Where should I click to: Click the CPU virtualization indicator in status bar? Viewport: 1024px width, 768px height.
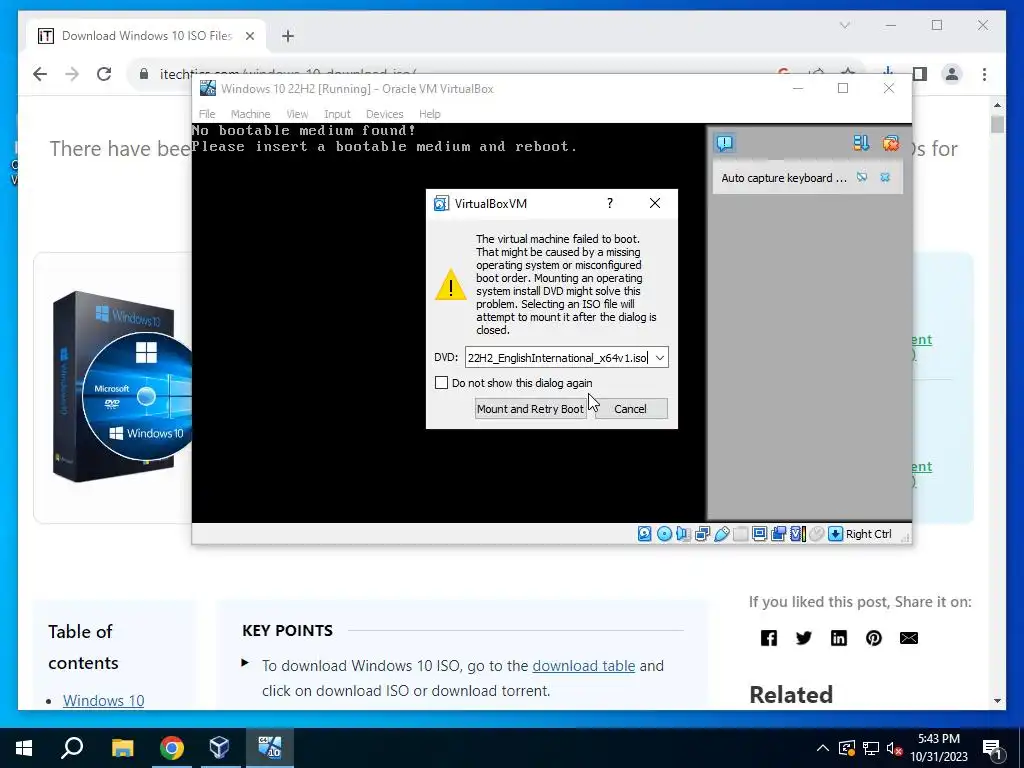(x=798, y=534)
